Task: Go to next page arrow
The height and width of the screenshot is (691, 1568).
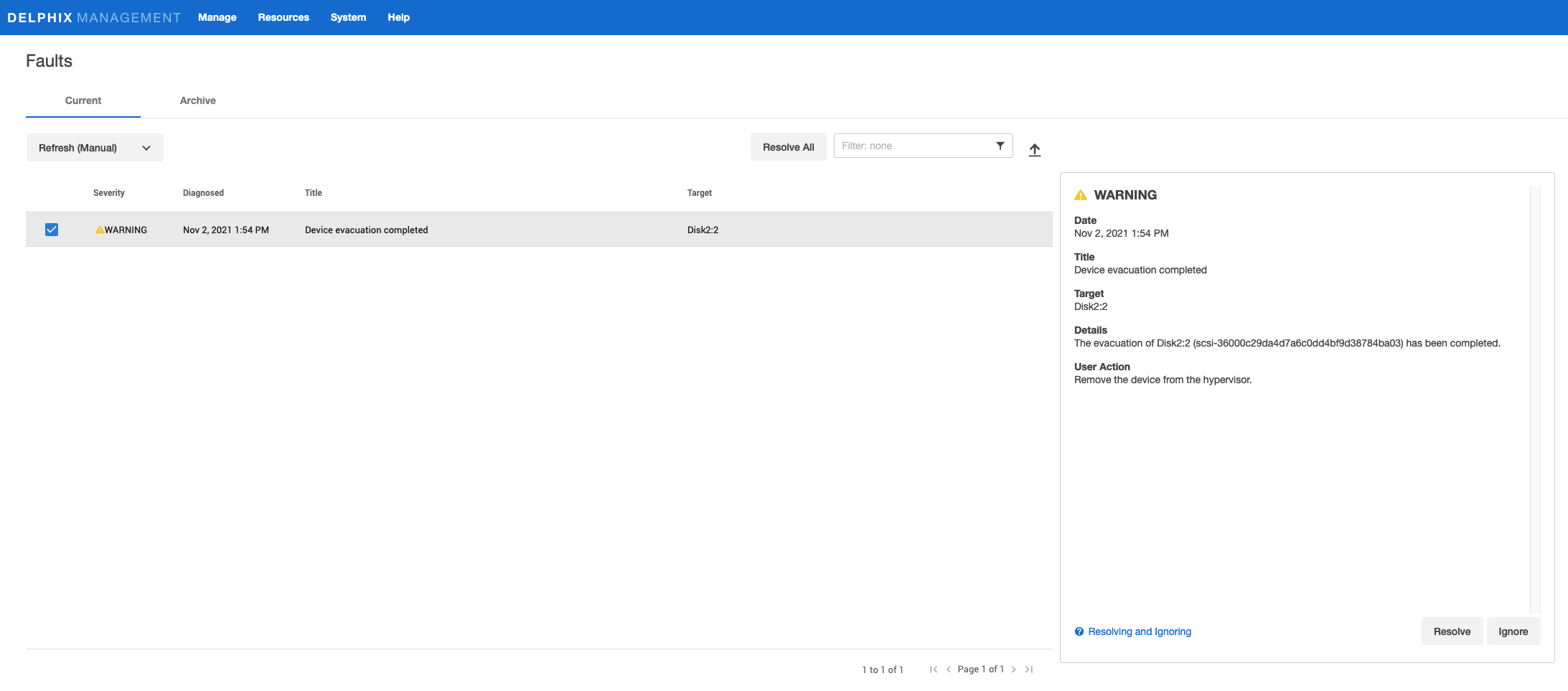Action: [1013, 669]
